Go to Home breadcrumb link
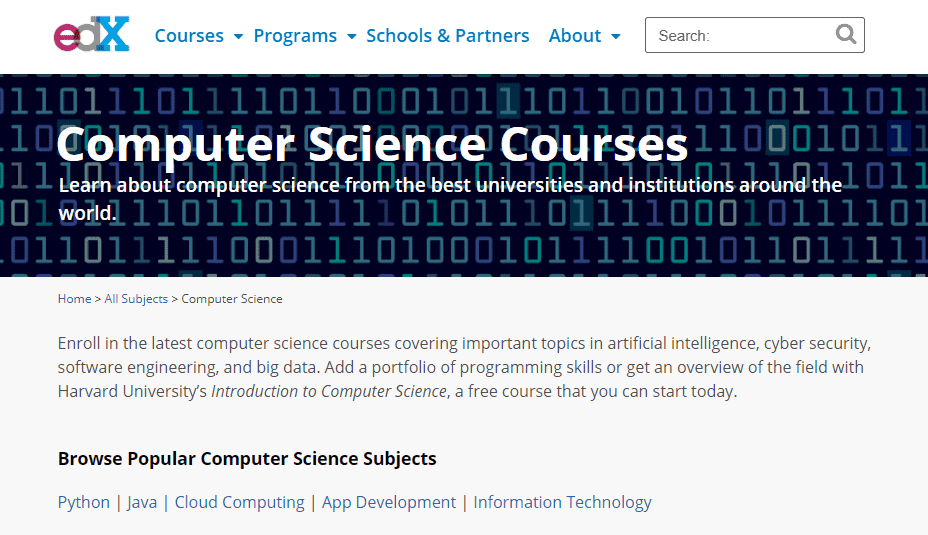Viewport: 928px width, 535px height. 75,299
